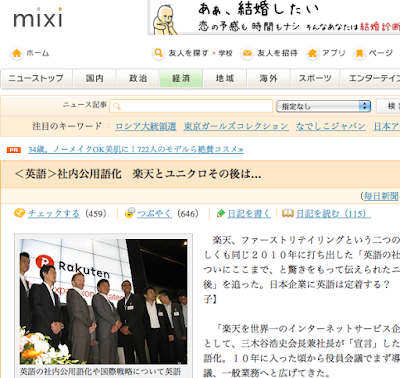Click the orange home icon

[17, 53]
